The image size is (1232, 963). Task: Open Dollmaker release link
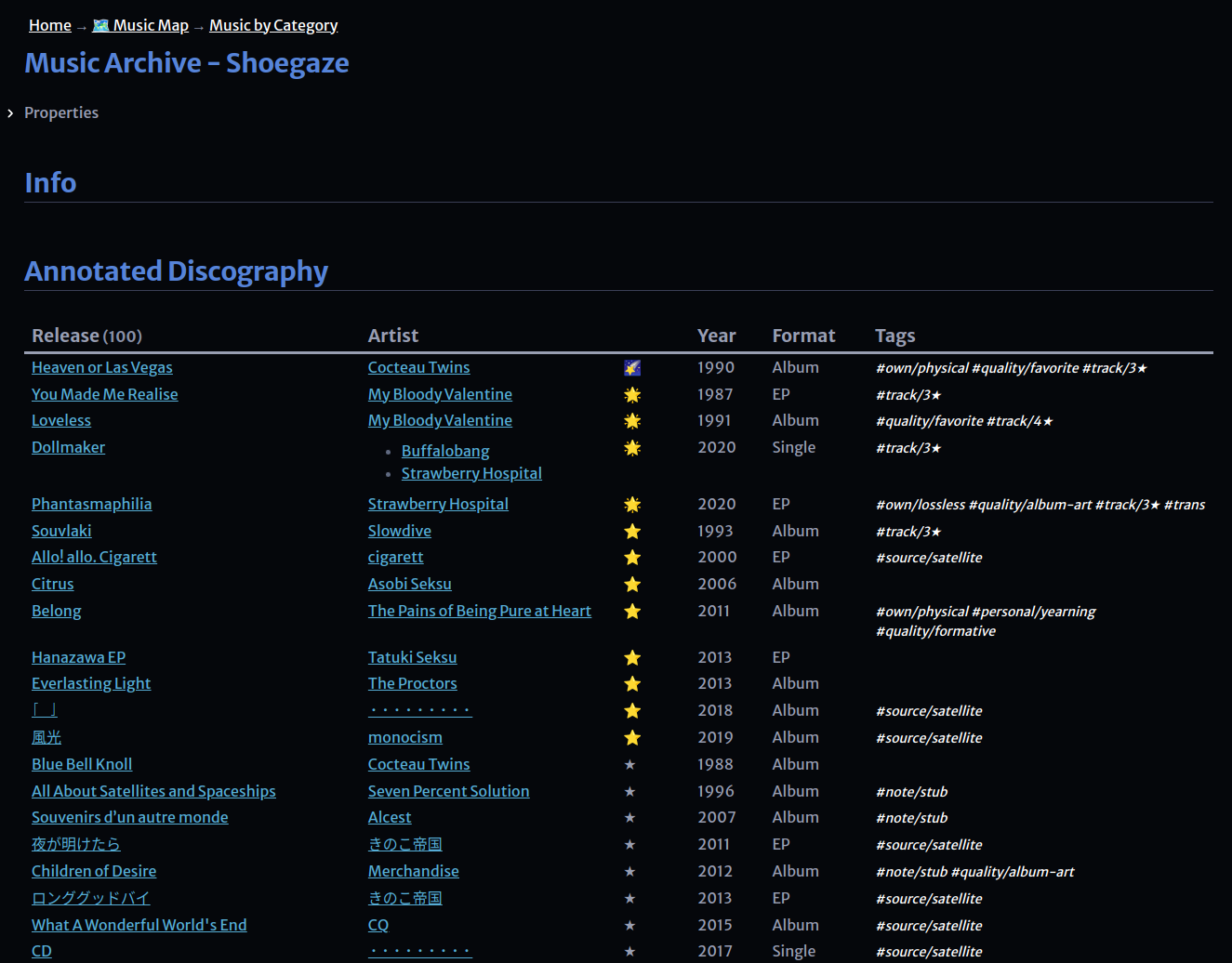(x=69, y=447)
